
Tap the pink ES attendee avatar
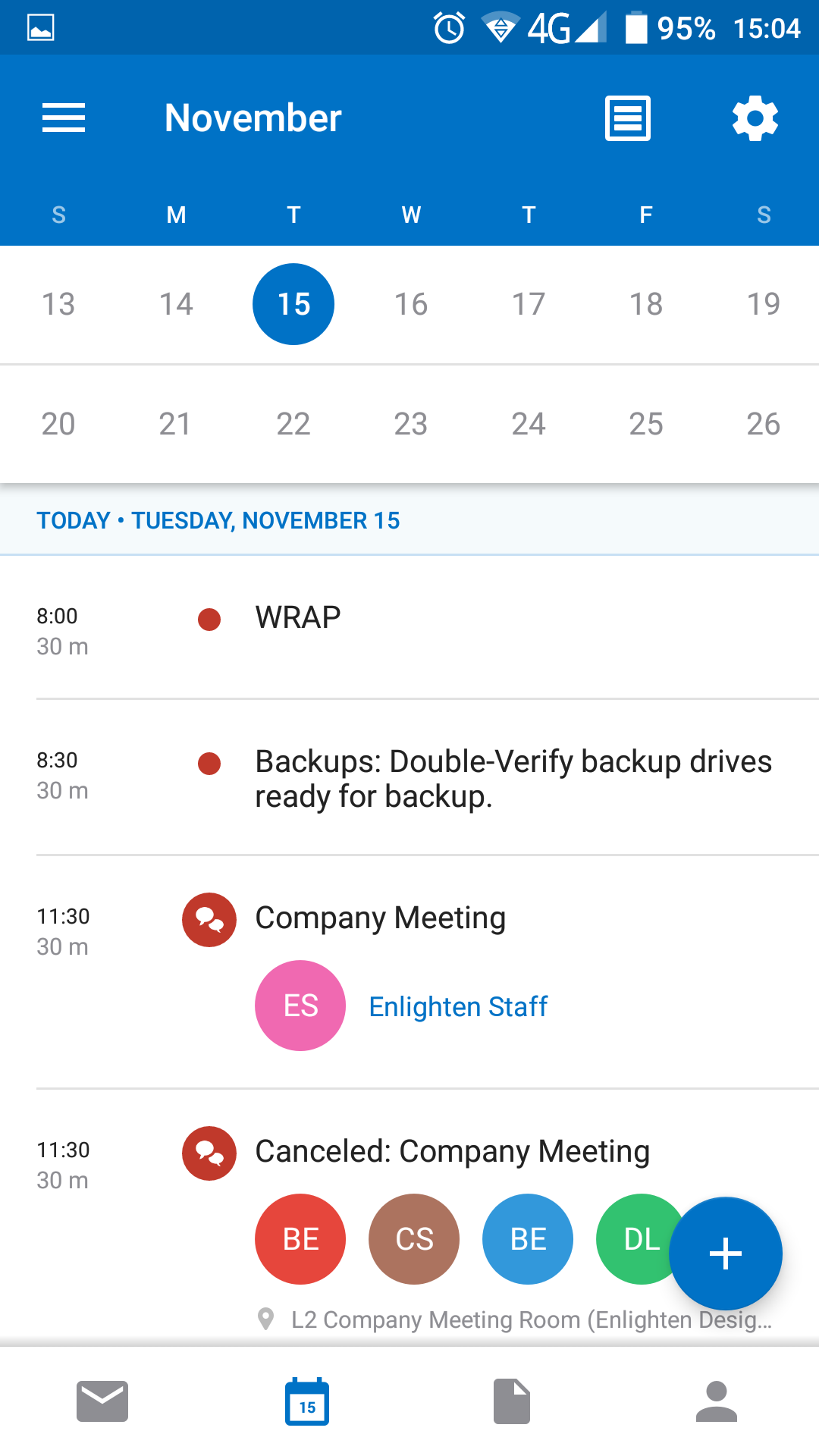[x=300, y=1006]
